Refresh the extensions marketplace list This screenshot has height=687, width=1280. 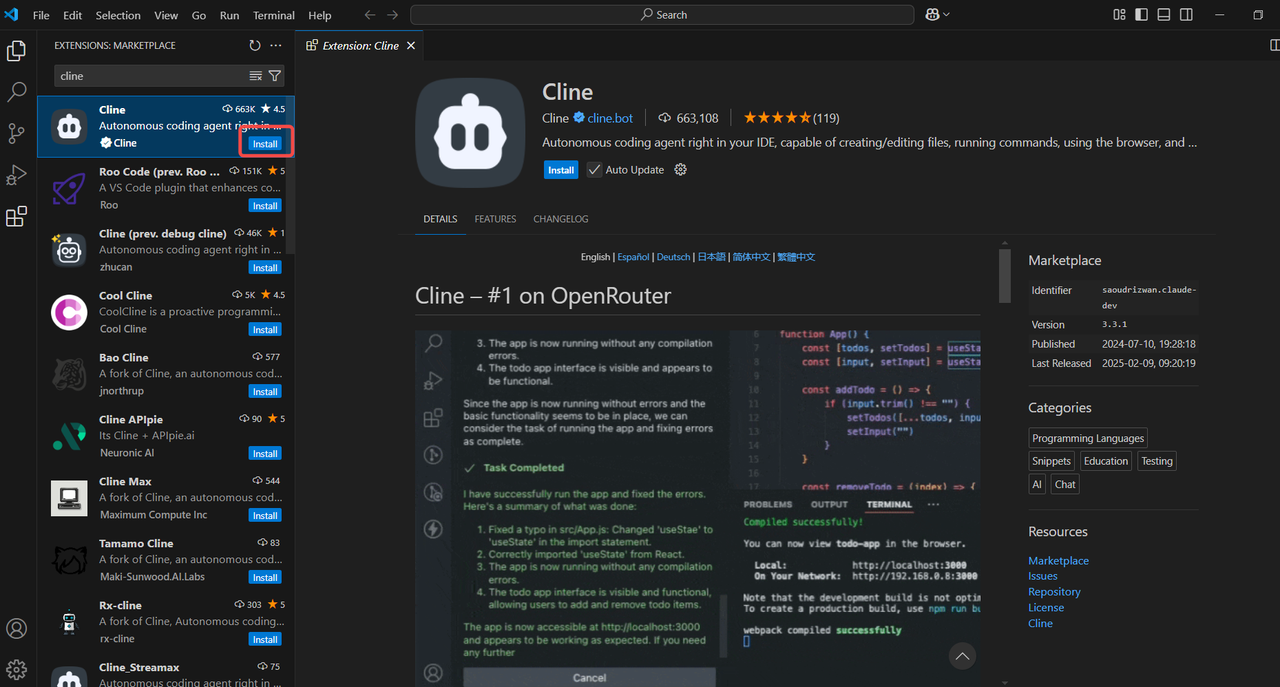pyautogui.click(x=255, y=45)
